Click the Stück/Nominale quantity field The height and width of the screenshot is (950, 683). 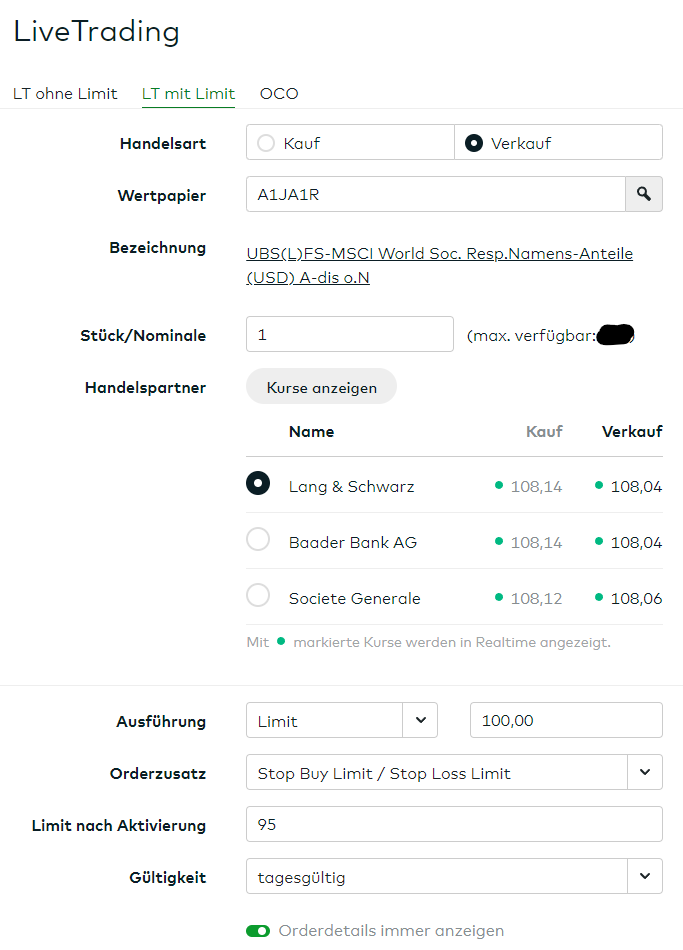tap(349, 334)
